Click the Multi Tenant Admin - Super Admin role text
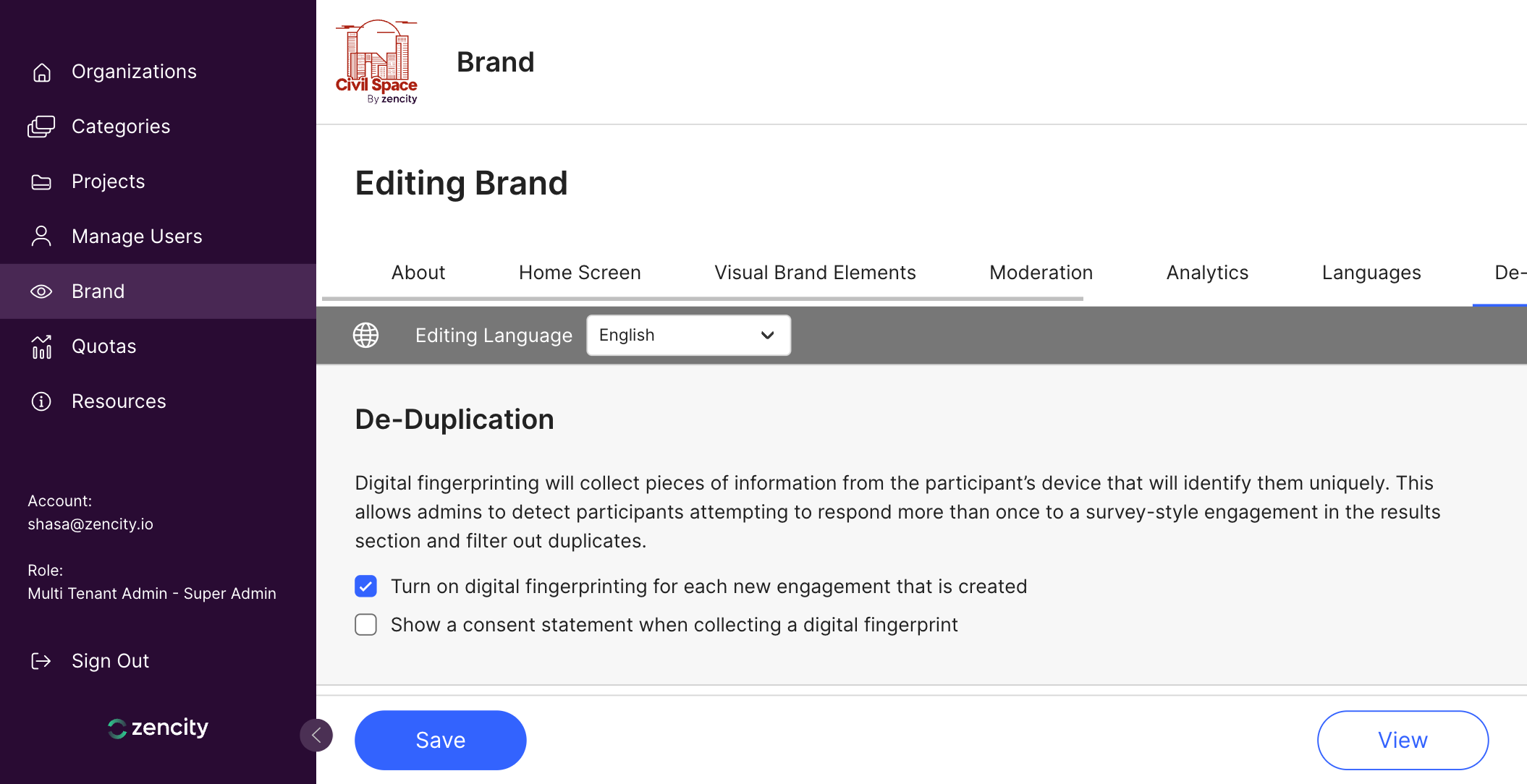The image size is (1527, 784). [x=152, y=593]
